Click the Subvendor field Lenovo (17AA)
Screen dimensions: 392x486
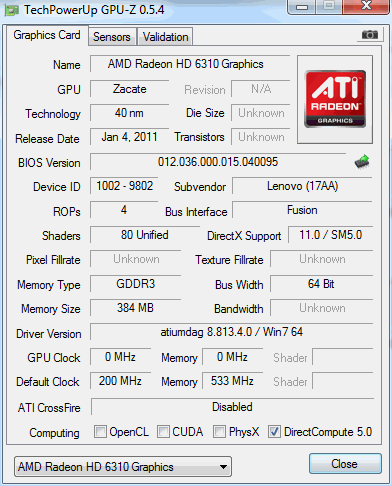click(302, 186)
